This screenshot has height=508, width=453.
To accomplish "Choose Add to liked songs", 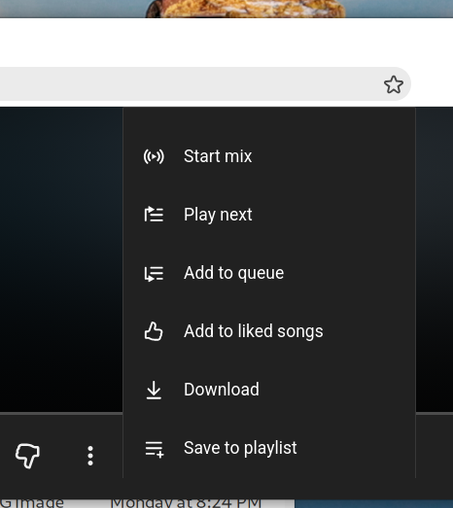I will (269, 331).
